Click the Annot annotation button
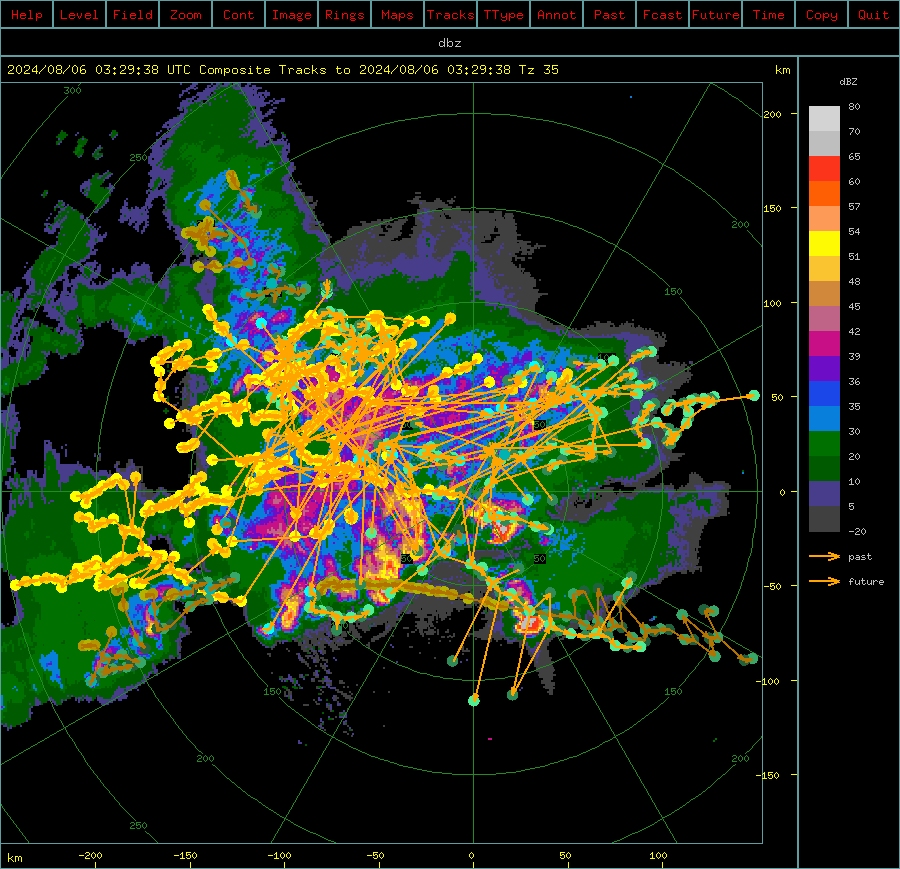The height and width of the screenshot is (869, 900). click(557, 15)
